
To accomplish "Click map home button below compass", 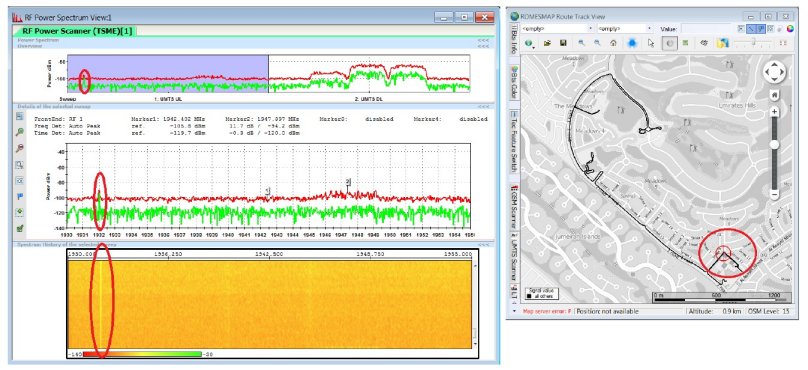I will 774,95.
